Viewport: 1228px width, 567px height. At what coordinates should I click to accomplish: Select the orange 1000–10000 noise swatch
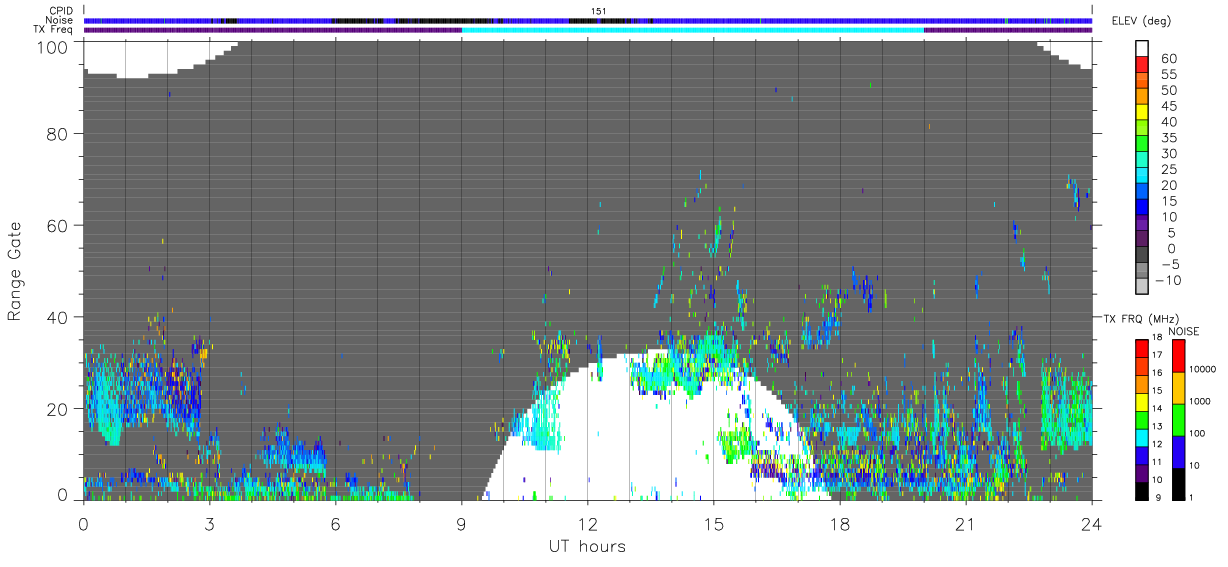[x=1179, y=387]
